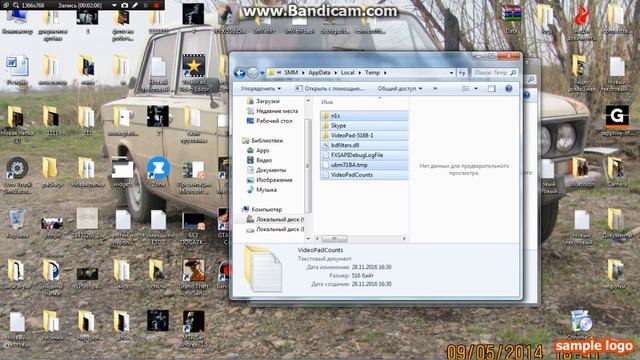
Task: Open the Word document on the desktop
Action: coord(17,70)
